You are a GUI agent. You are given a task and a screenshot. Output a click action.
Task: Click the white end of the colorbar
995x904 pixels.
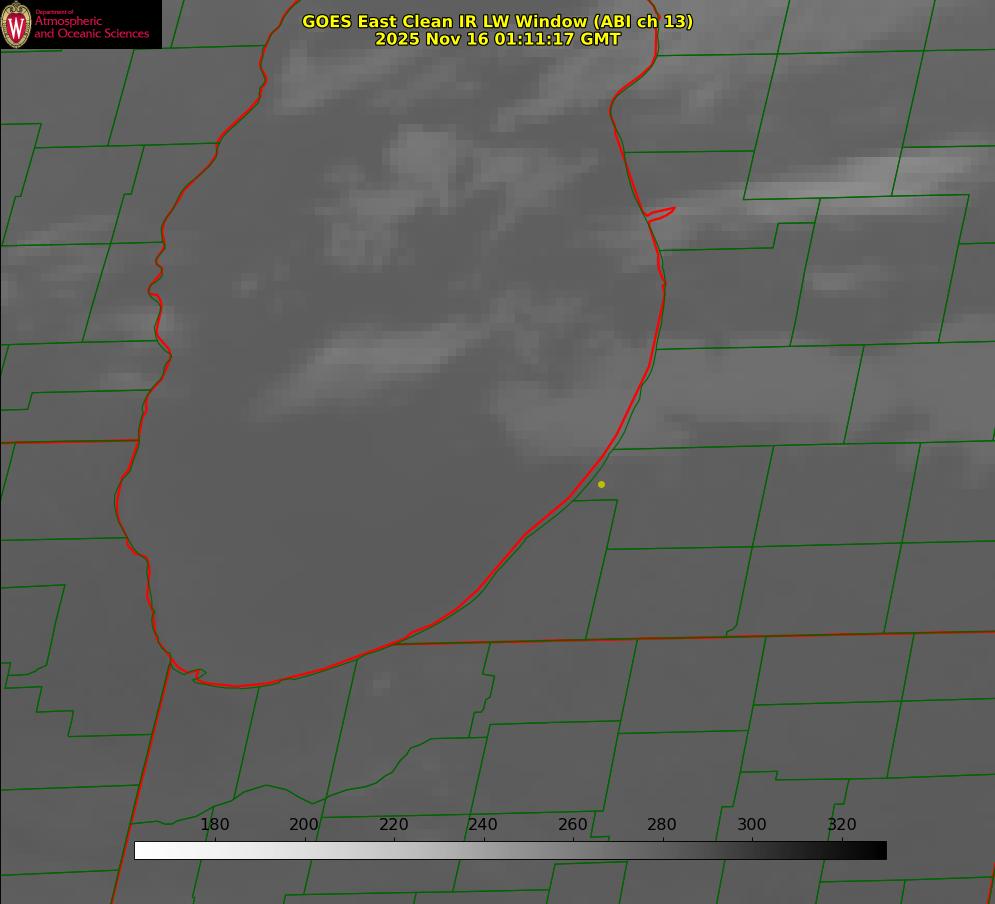tap(141, 851)
